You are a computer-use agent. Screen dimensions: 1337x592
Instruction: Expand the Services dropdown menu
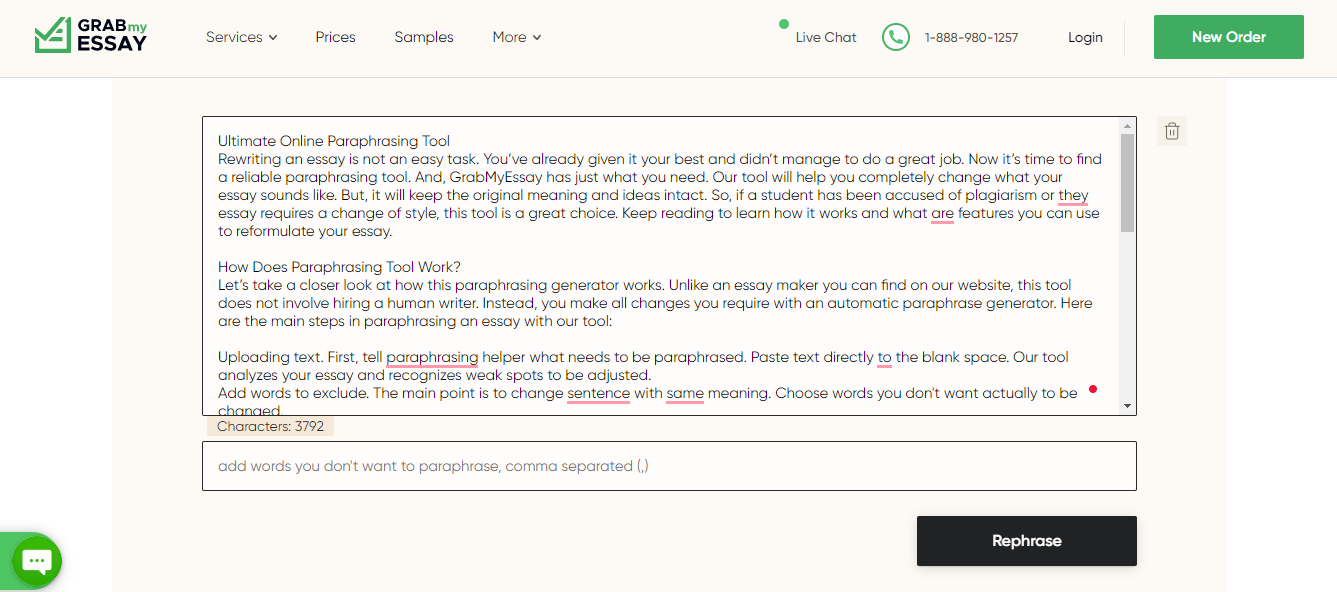241,37
